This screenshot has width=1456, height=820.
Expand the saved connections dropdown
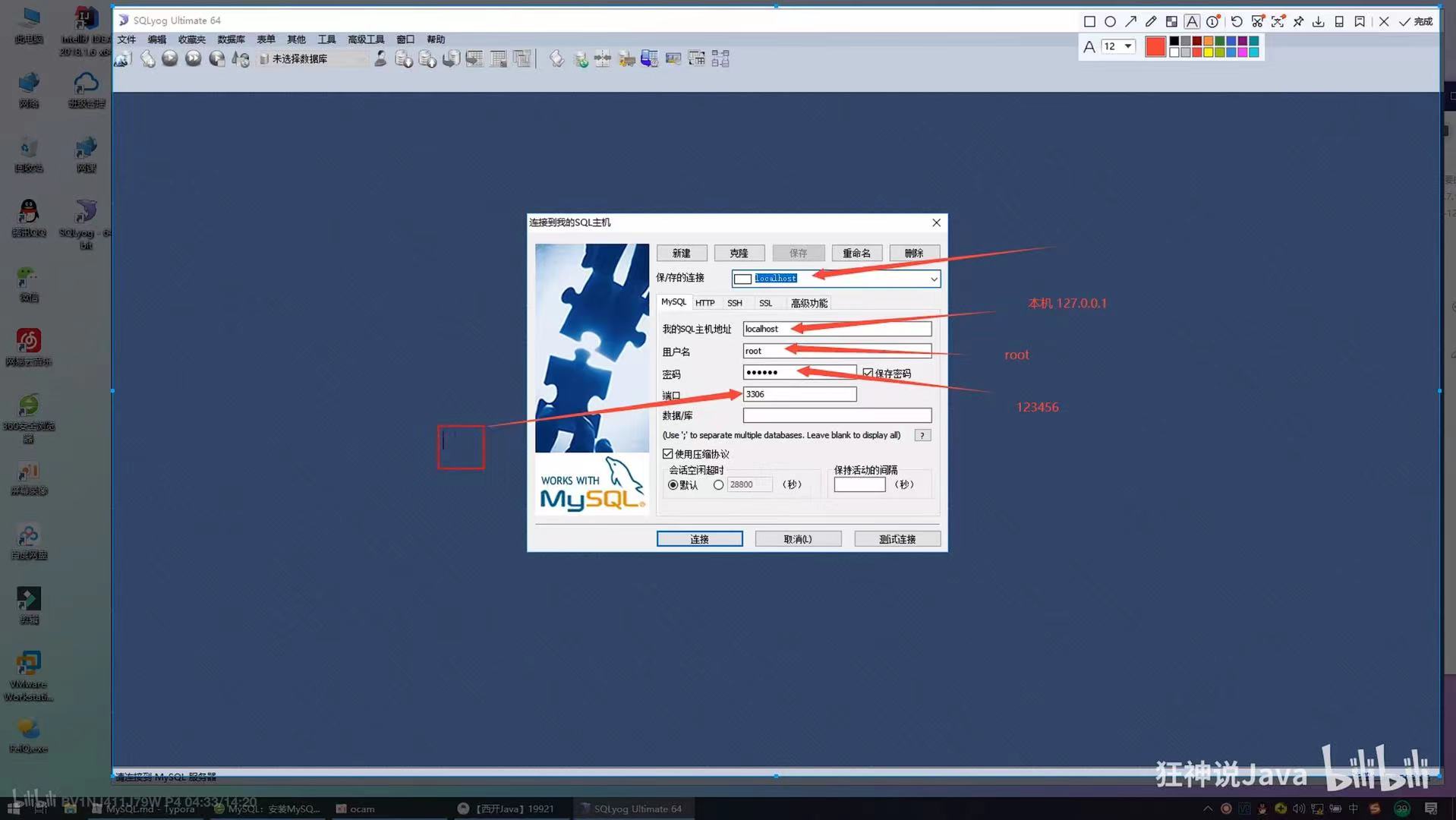click(x=934, y=279)
